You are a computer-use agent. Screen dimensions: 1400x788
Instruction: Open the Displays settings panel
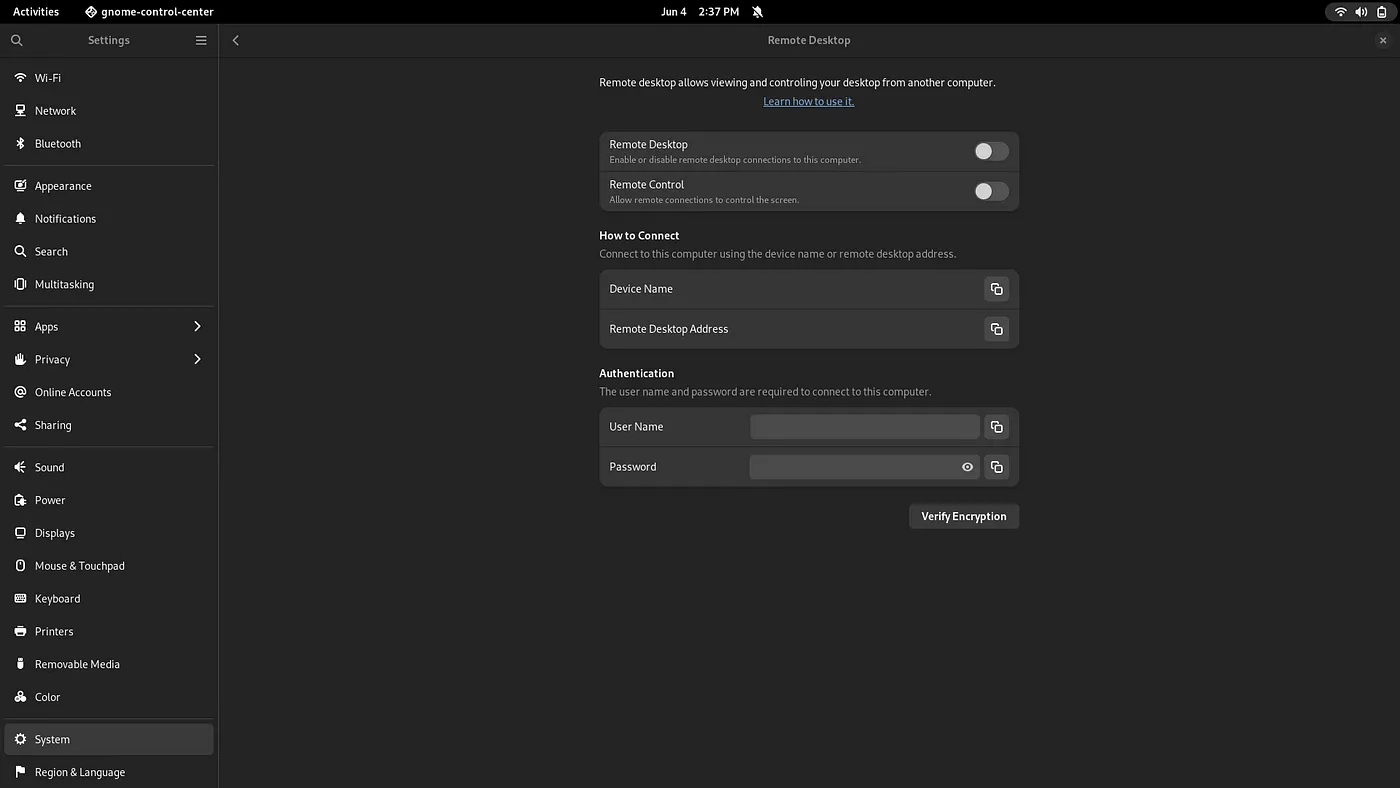pyautogui.click(x=55, y=533)
